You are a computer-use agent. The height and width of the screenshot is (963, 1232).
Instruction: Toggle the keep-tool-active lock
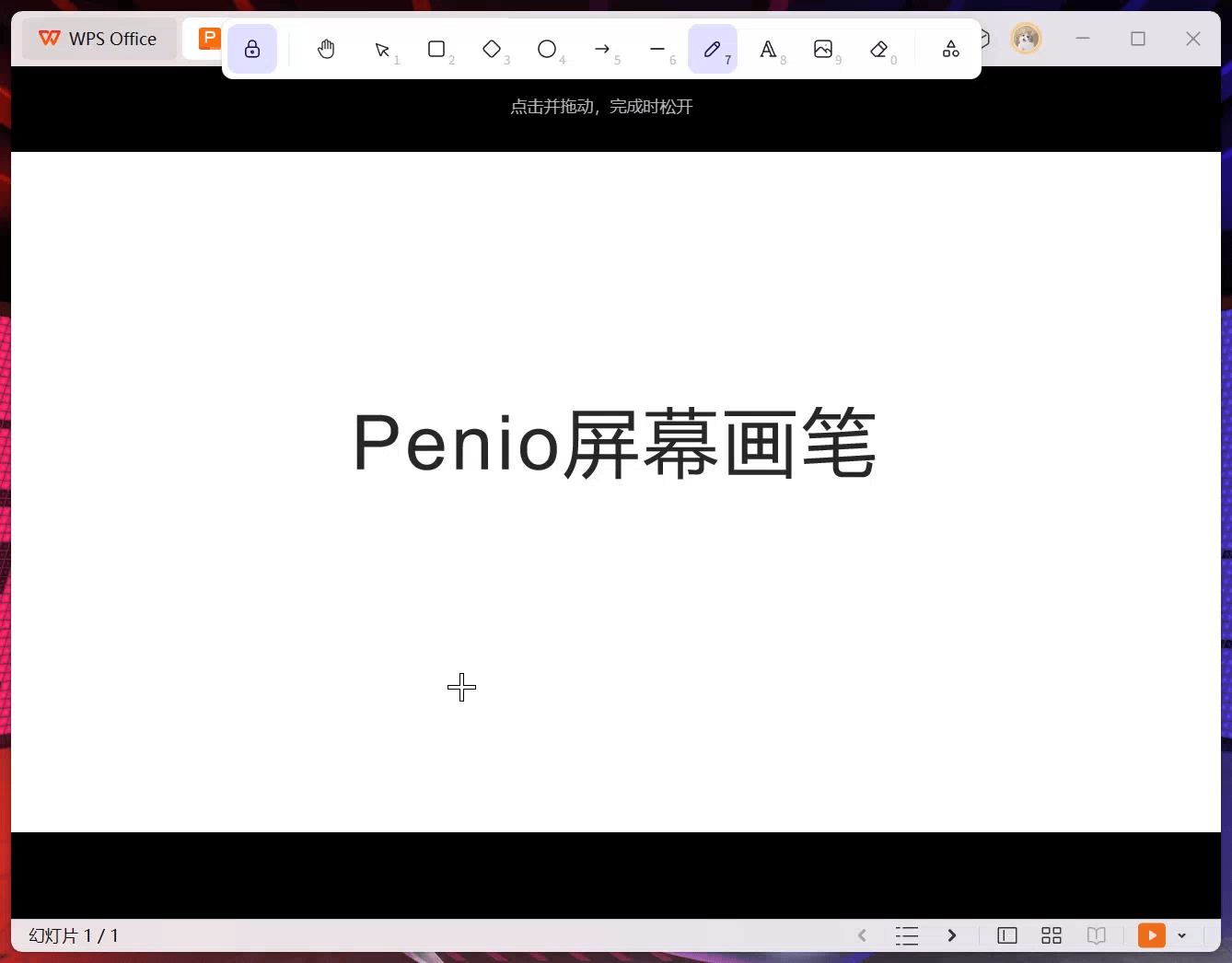(252, 50)
